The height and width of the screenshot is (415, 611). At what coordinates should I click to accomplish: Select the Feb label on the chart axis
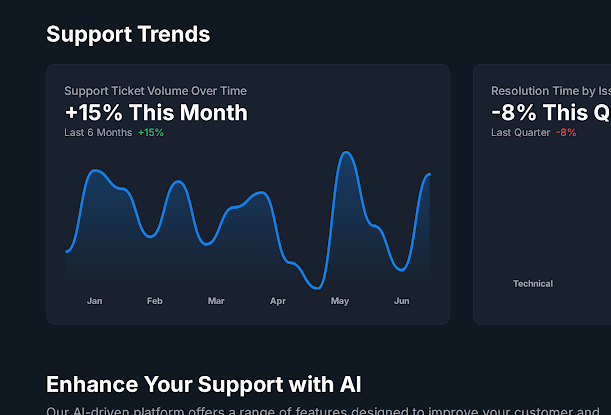click(x=155, y=301)
